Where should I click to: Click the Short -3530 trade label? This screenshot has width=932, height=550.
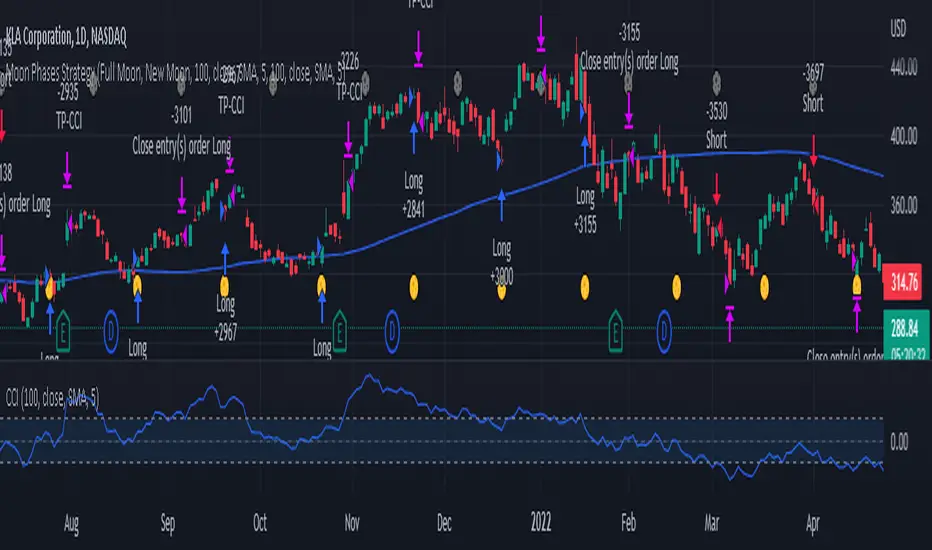point(716,125)
